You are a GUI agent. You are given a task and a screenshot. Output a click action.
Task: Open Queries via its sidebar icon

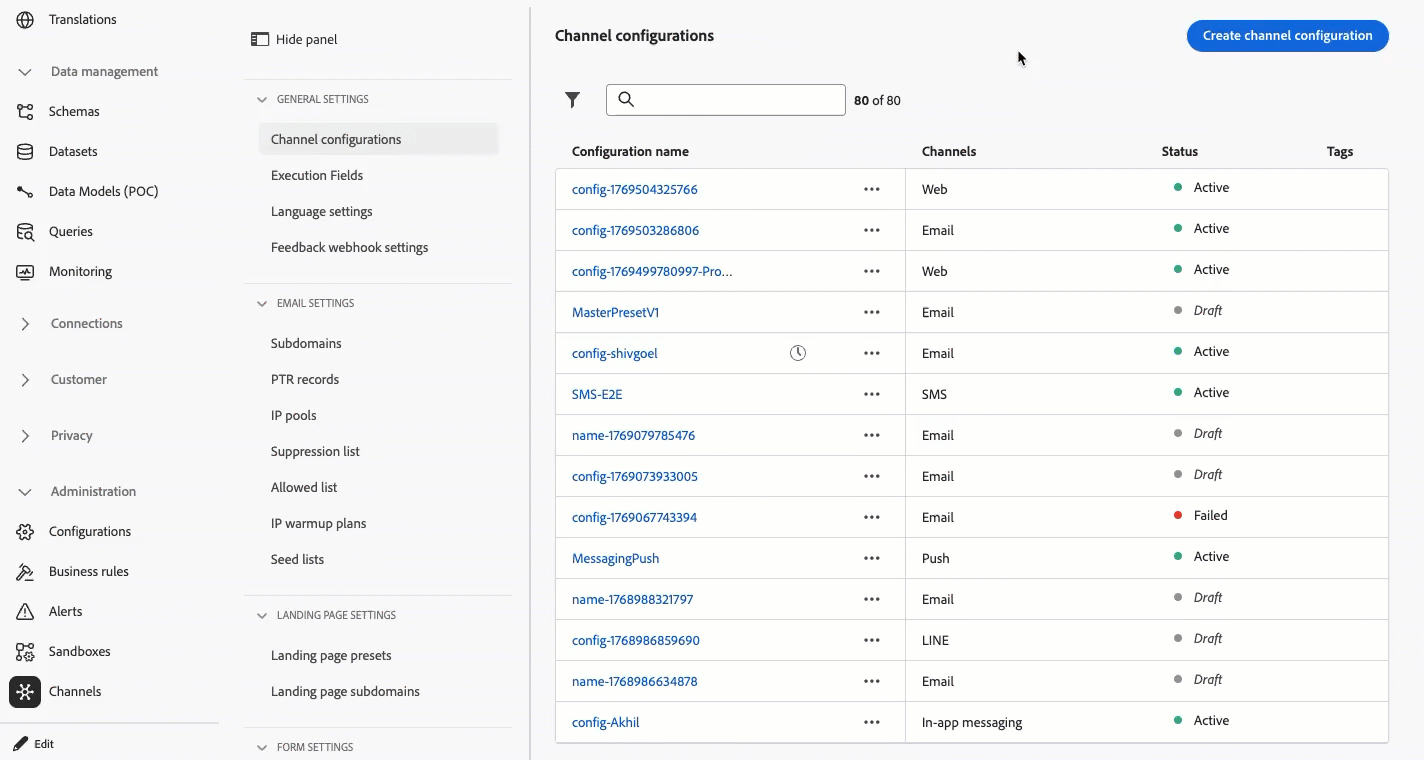click(25, 232)
